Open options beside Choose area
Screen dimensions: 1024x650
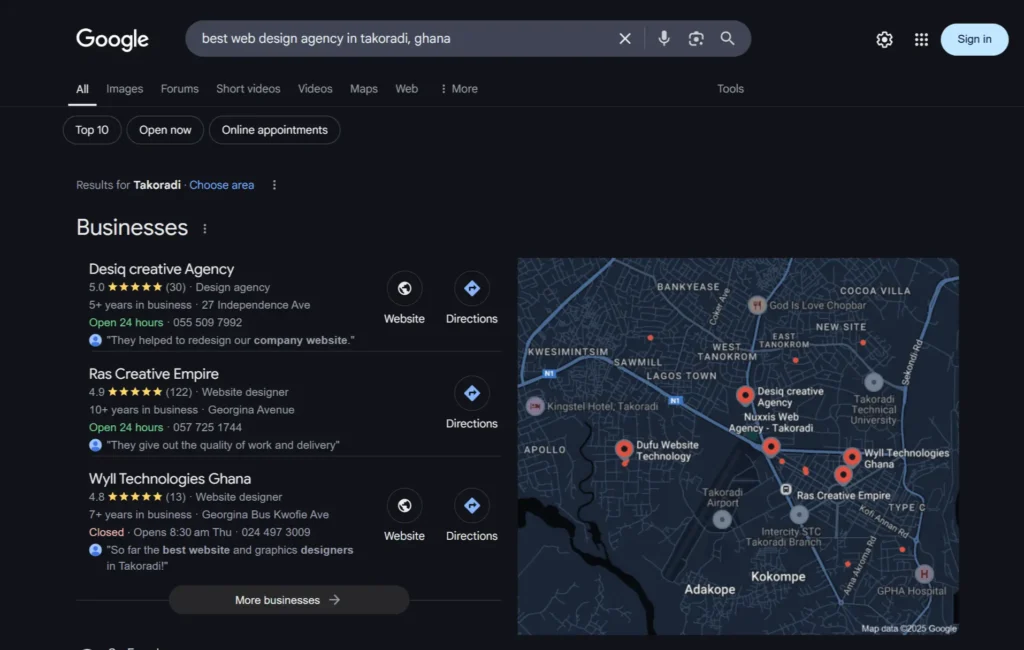point(274,185)
